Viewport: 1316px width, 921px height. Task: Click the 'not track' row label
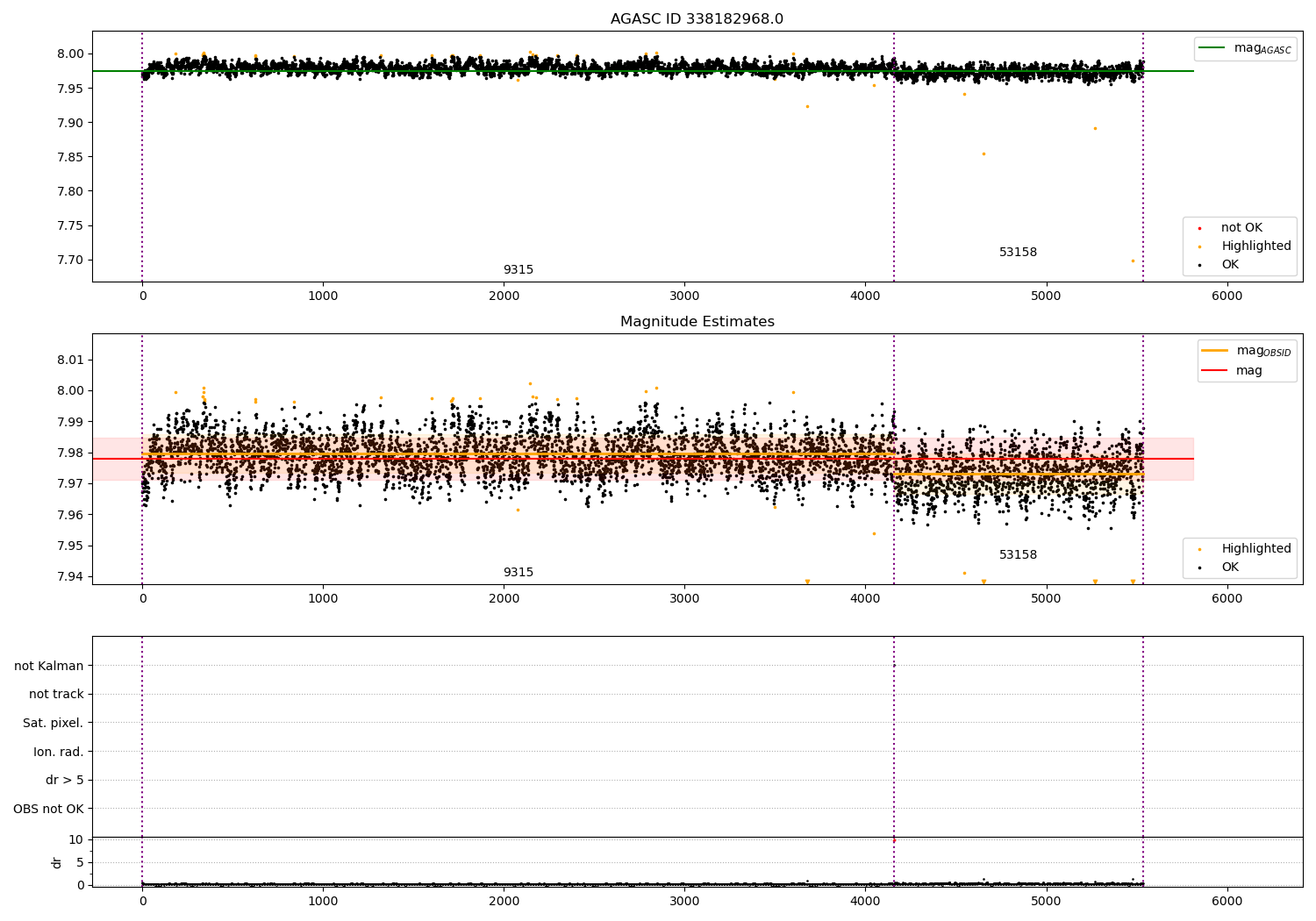[56, 695]
